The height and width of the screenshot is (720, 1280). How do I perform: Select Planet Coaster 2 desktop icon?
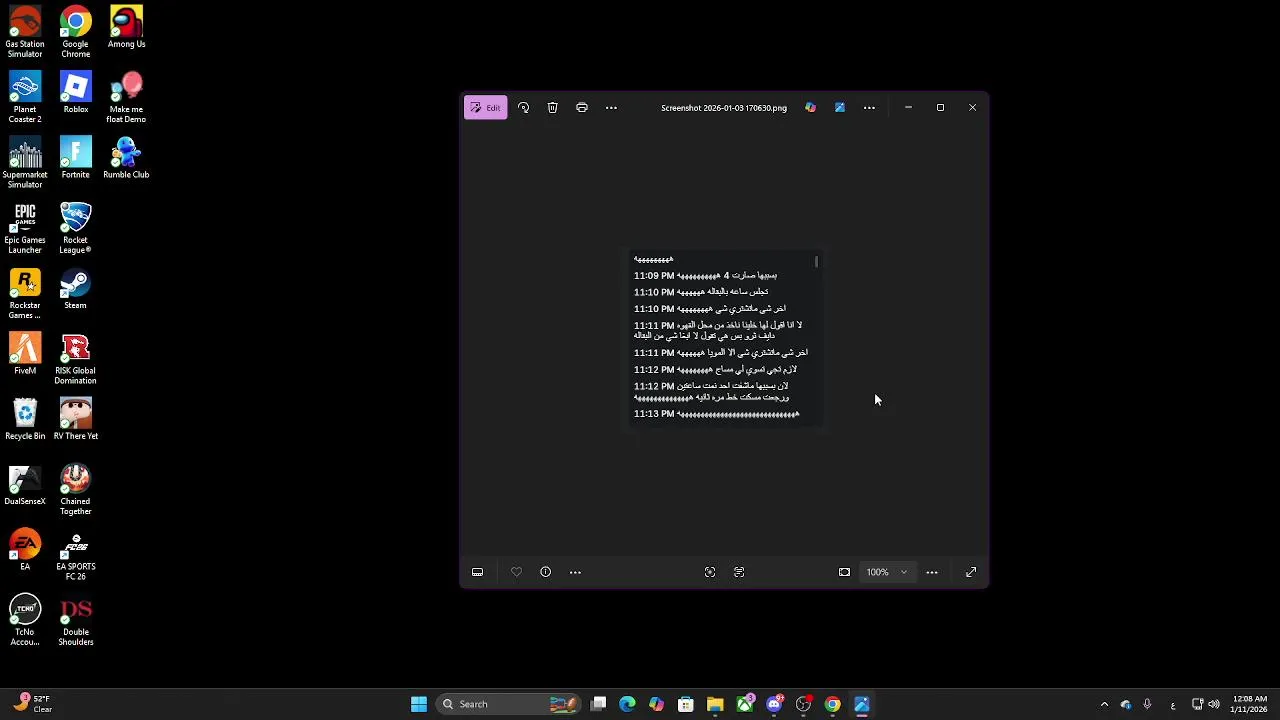pyautogui.click(x=25, y=98)
